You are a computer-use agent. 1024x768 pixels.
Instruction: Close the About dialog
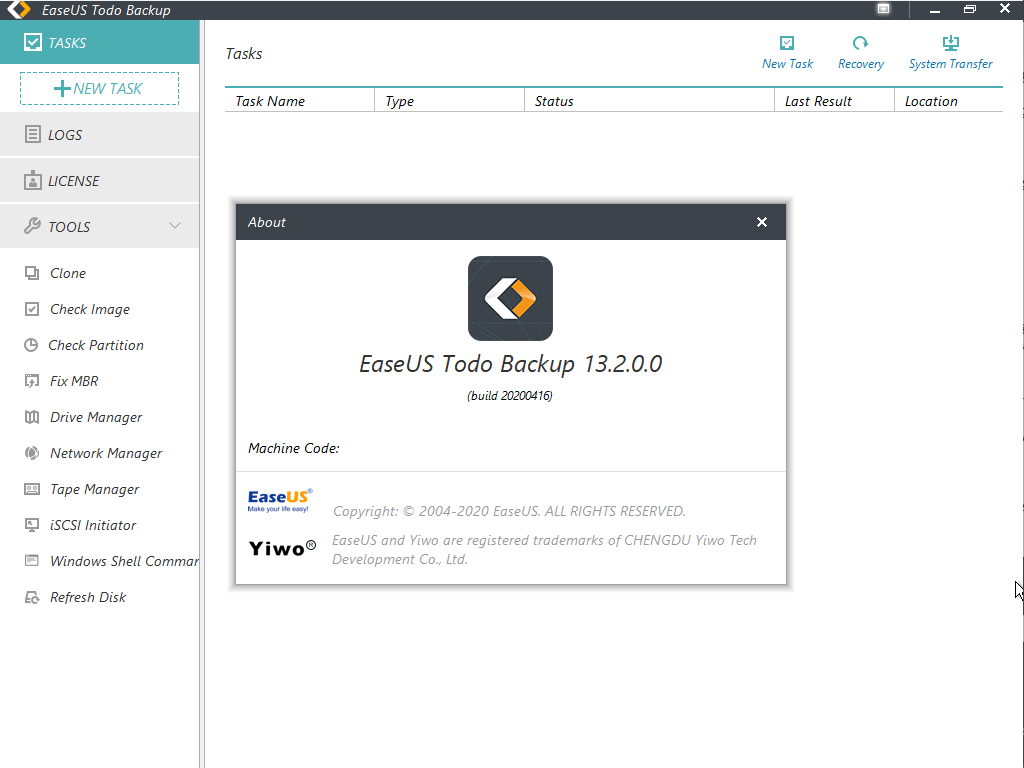coord(761,222)
